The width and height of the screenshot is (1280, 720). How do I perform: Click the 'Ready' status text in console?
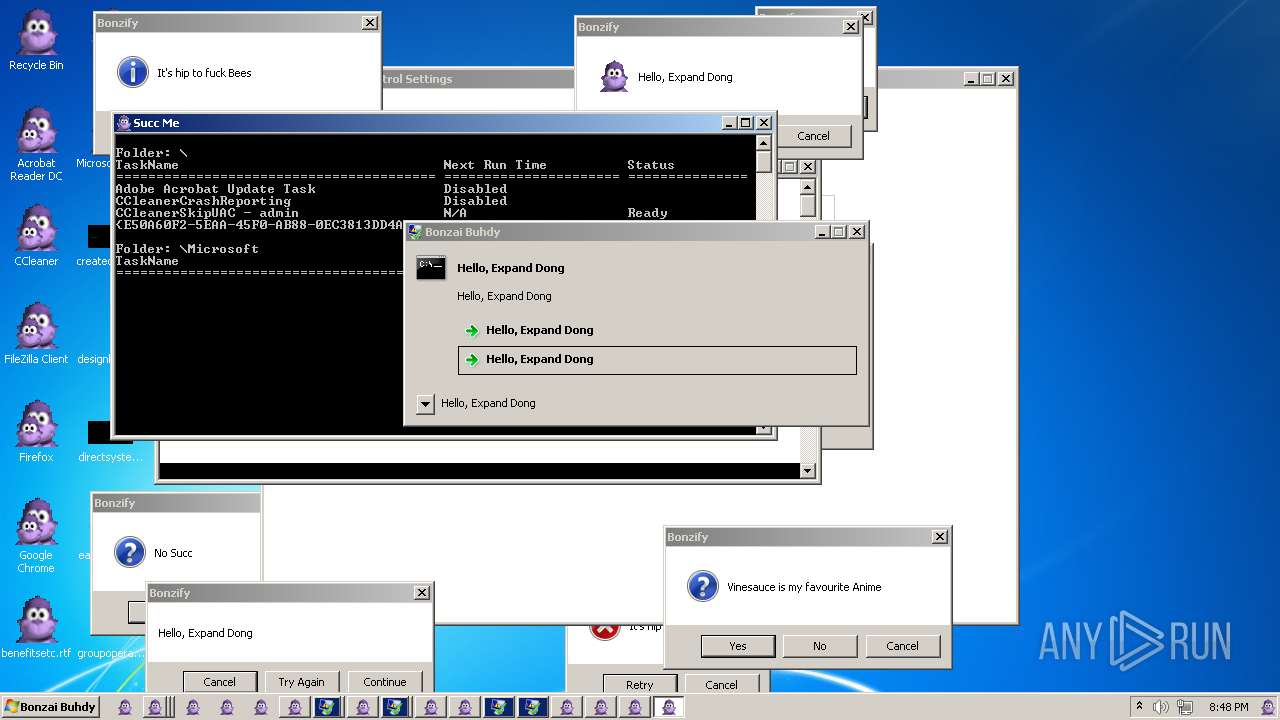click(x=647, y=213)
